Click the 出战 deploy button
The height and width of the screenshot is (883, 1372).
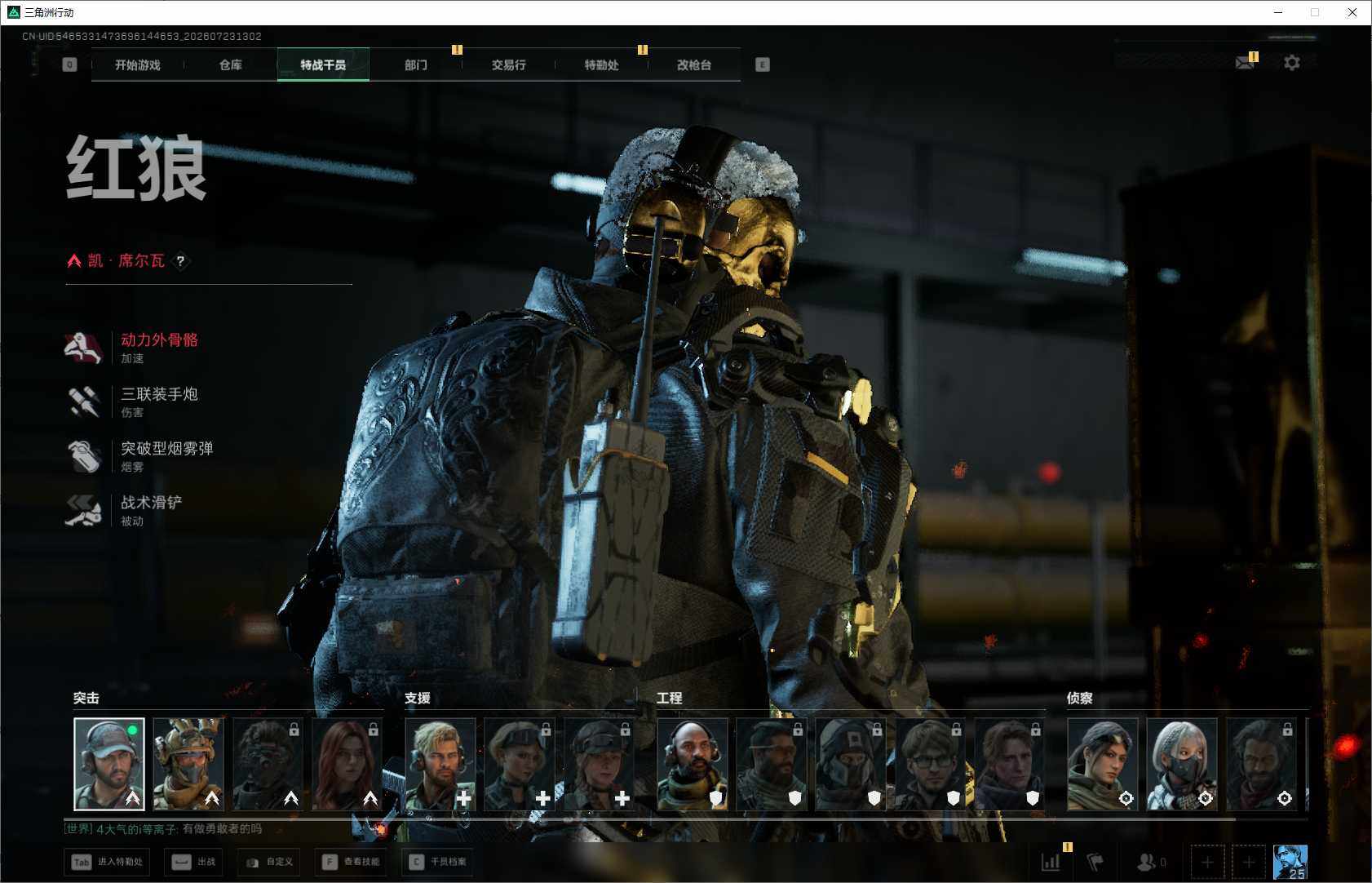194,862
